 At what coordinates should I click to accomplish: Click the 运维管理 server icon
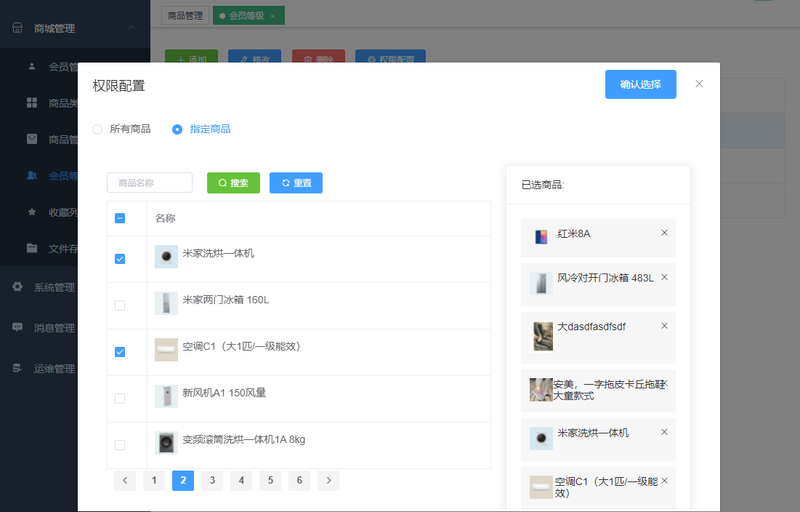click(17, 368)
